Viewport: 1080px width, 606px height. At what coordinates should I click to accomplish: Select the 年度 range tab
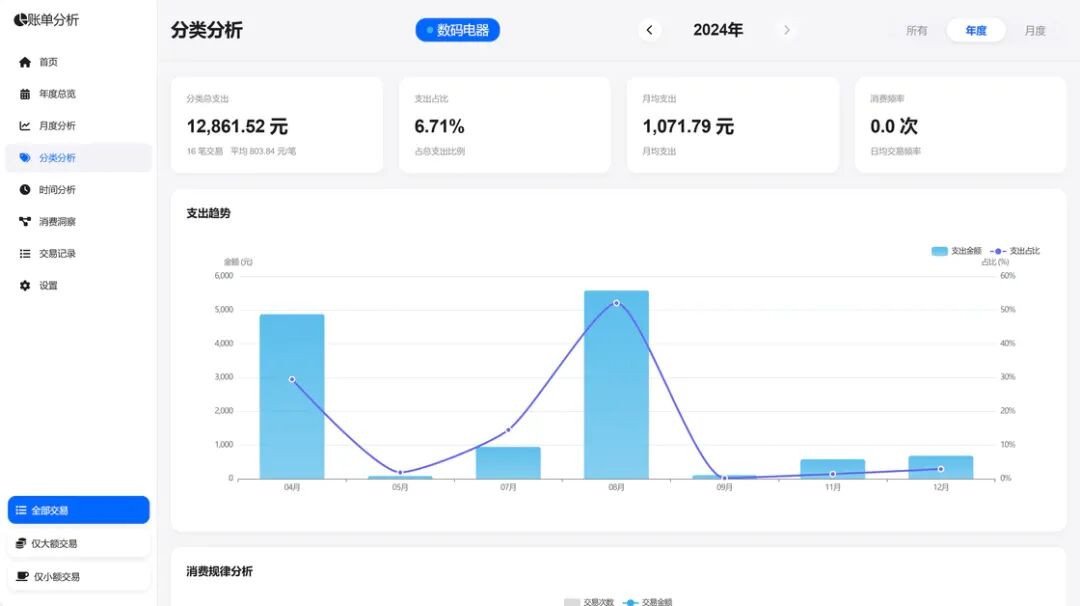coord(975,30)
